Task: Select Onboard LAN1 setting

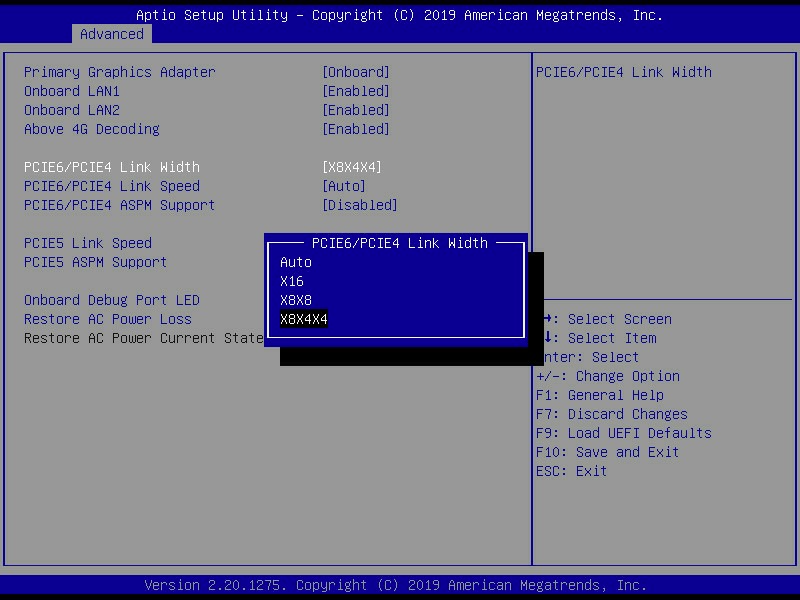Action: pos(72,91)
